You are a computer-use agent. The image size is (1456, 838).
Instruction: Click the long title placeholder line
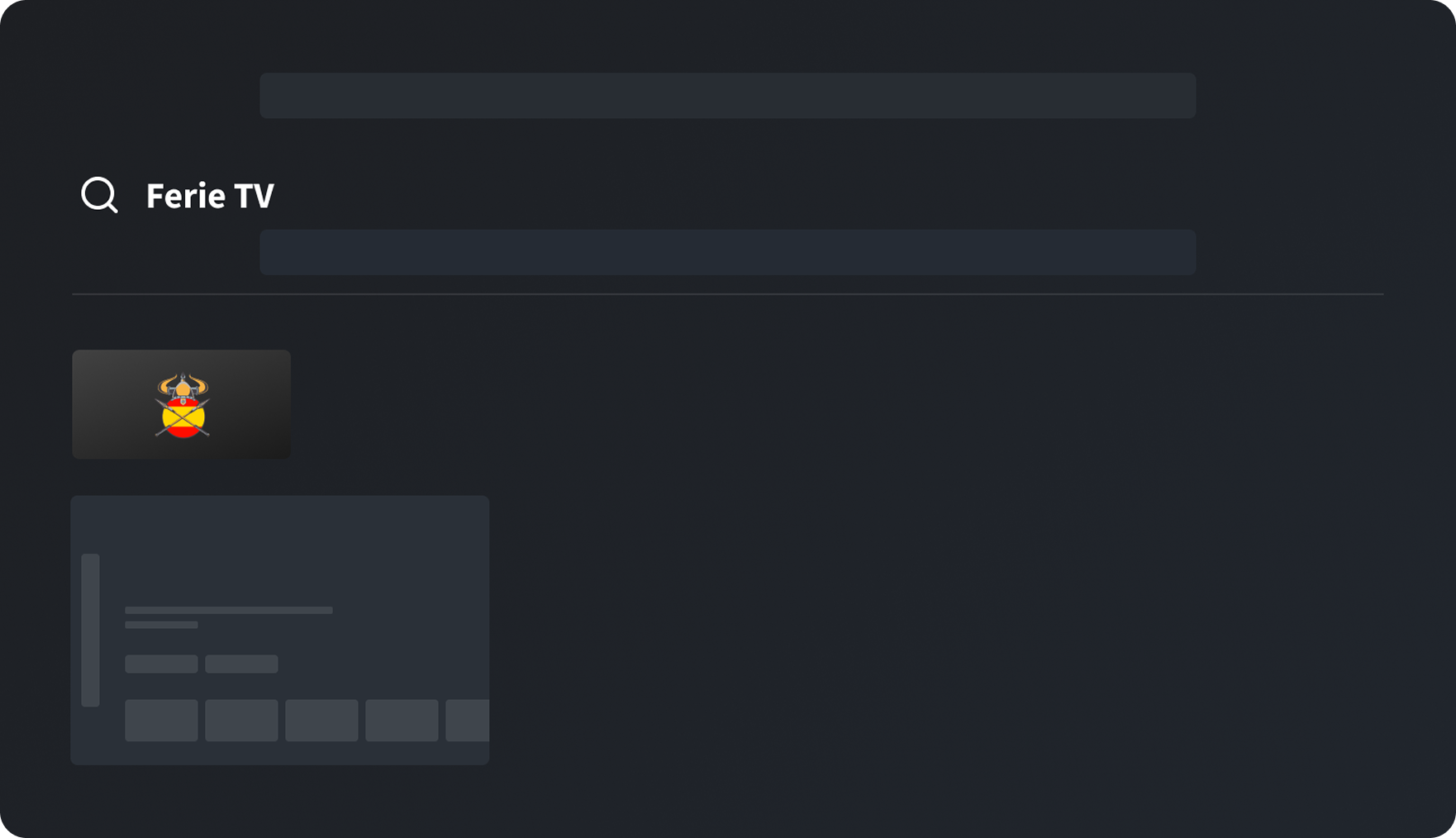click(229, 610)
